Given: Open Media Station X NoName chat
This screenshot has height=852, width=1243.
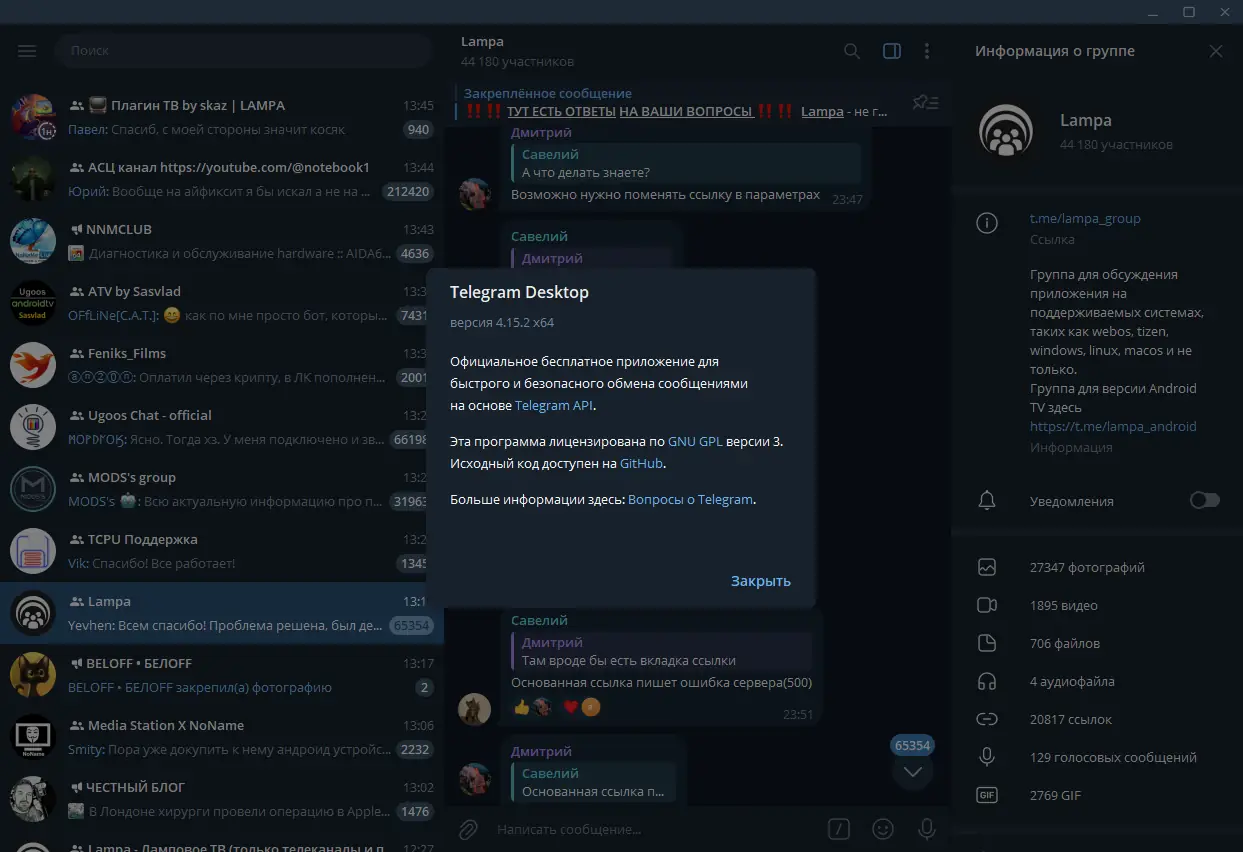Looking at the screenshot, I should pyautogui.click(x=221, y=737).
